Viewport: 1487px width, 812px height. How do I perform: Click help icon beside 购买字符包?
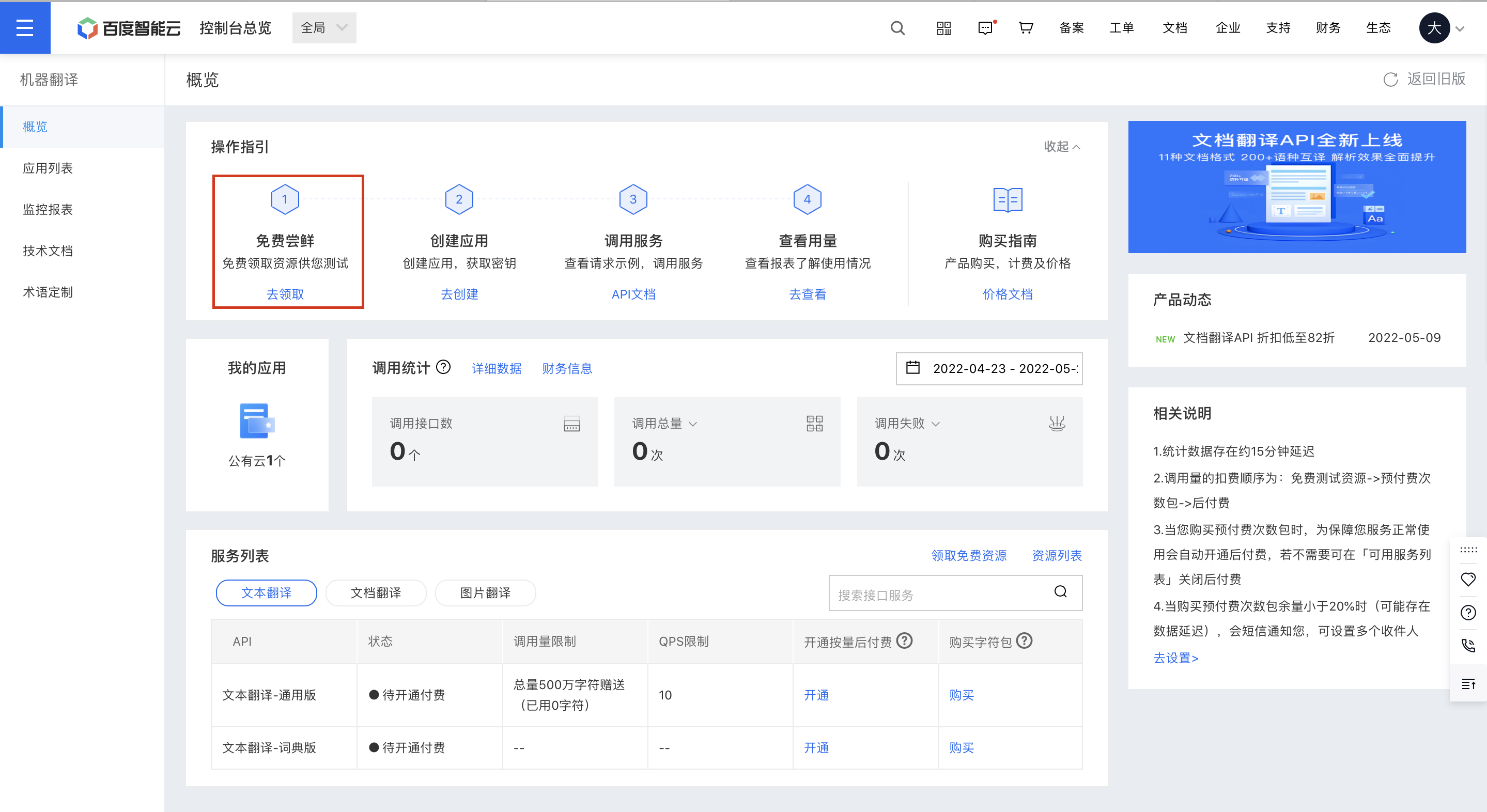(1025, 641)
